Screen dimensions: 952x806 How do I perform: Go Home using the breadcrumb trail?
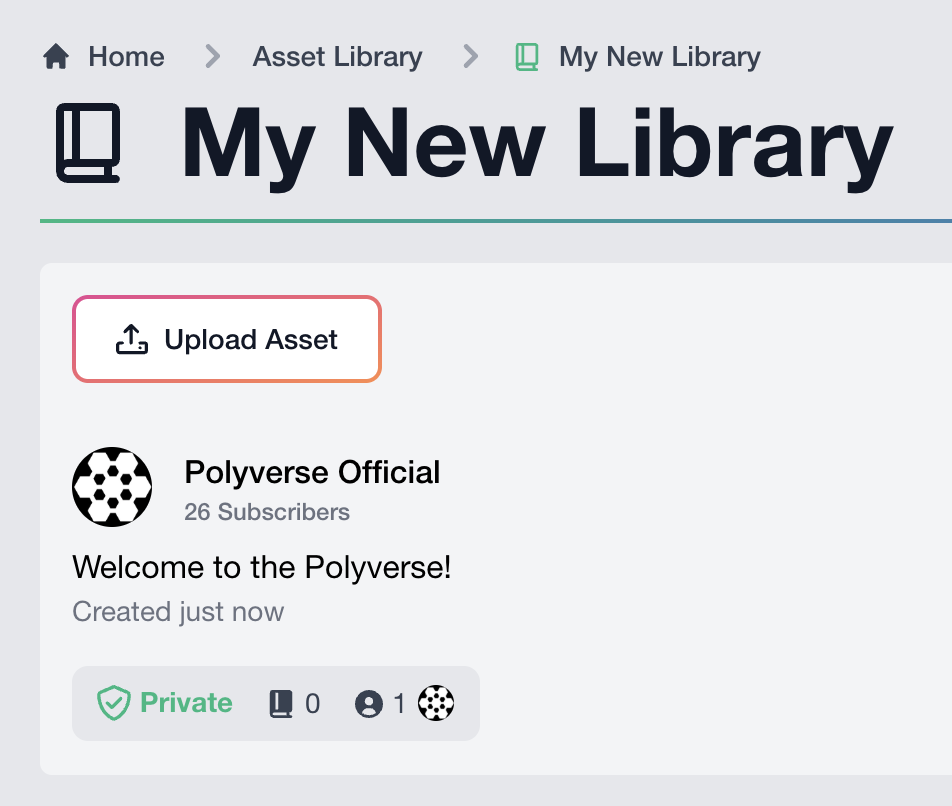[x=126, y=57]
